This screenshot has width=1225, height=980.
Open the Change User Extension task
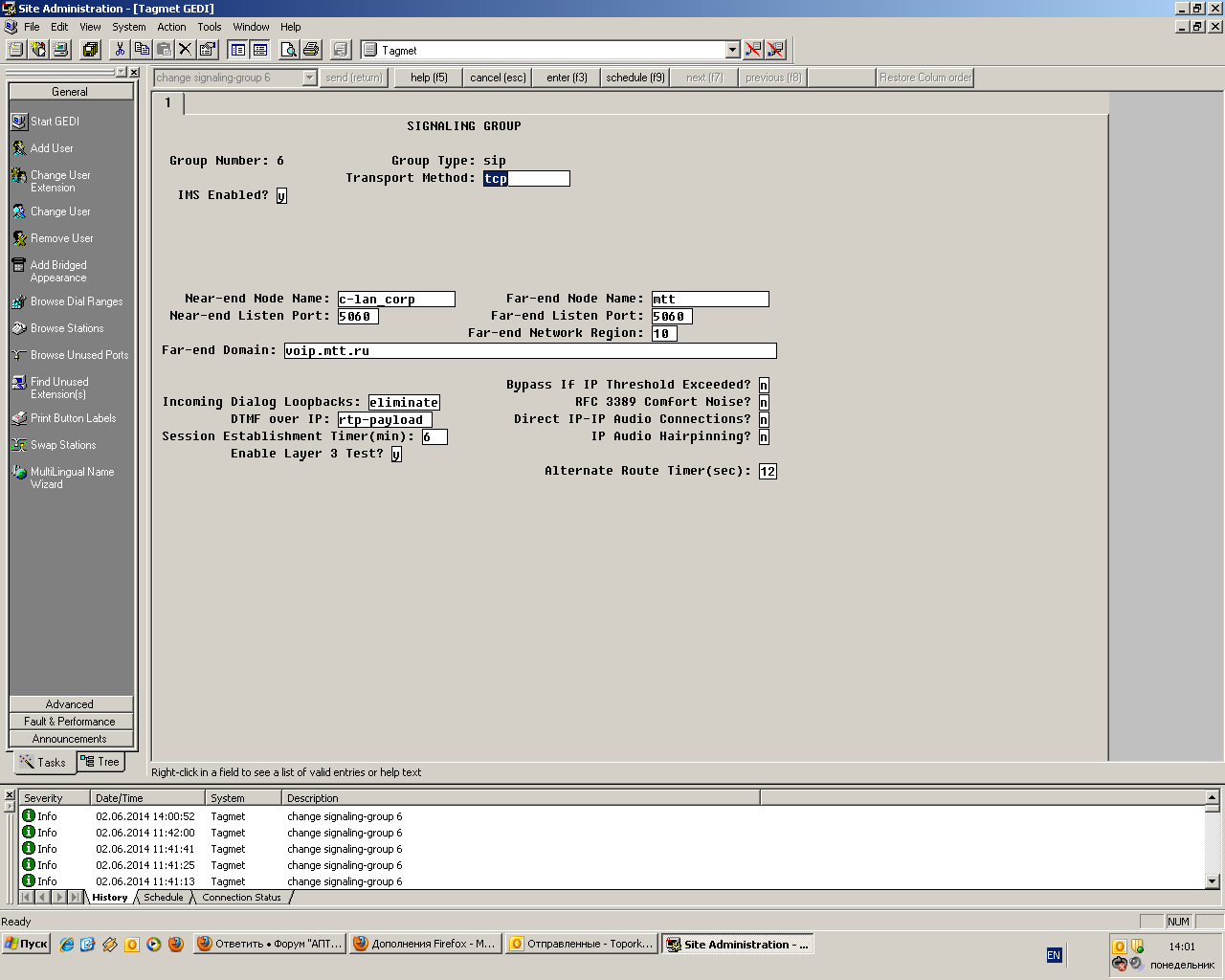click(52, 181)
